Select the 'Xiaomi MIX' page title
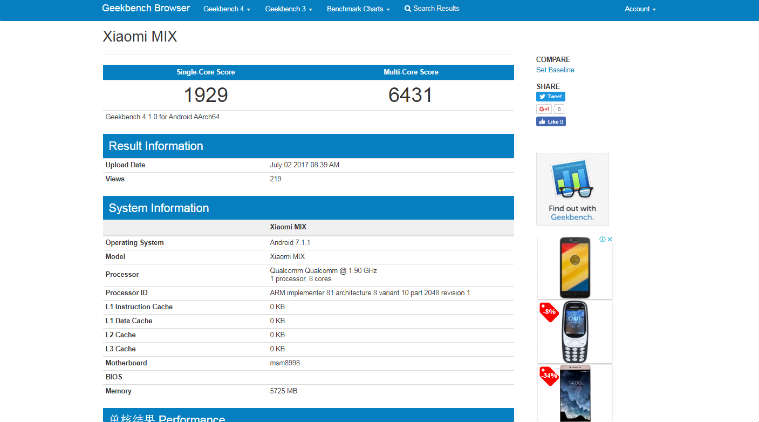Screen dimensions: 759x422 tap(140, 37)
